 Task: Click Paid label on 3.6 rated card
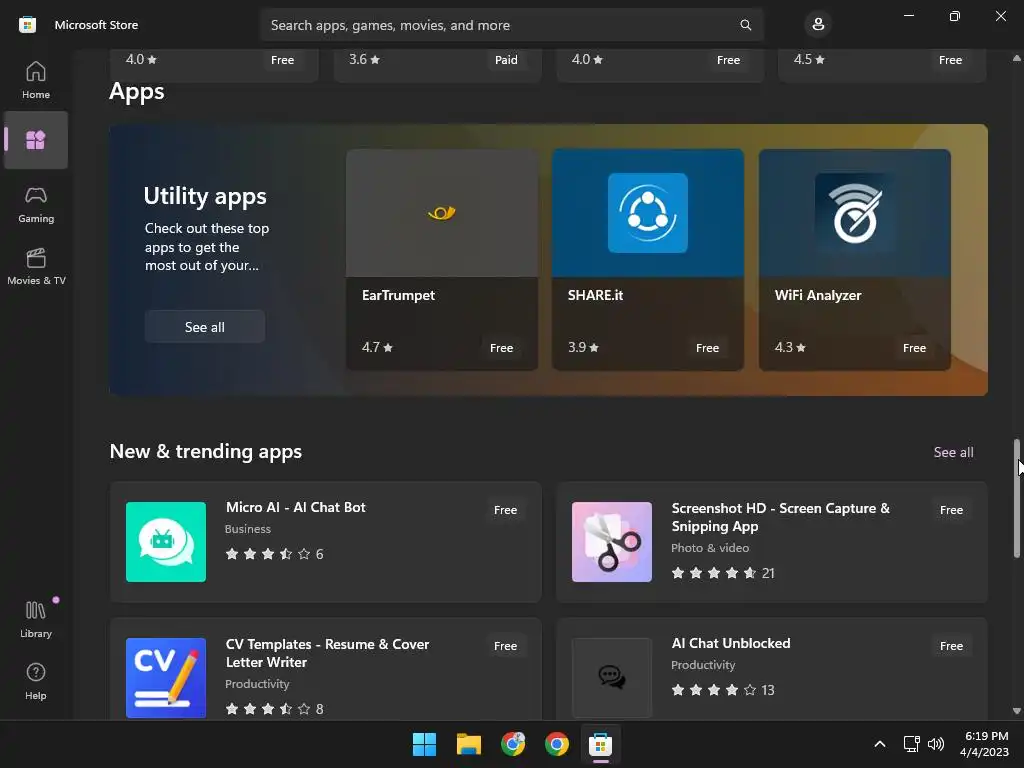[x=505, y=59]
